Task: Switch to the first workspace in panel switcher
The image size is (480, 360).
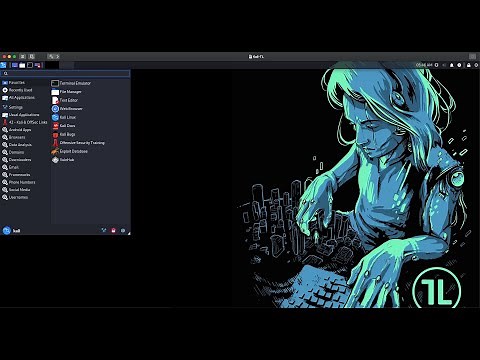Action: pyautogui.click(x=52, y=65)
